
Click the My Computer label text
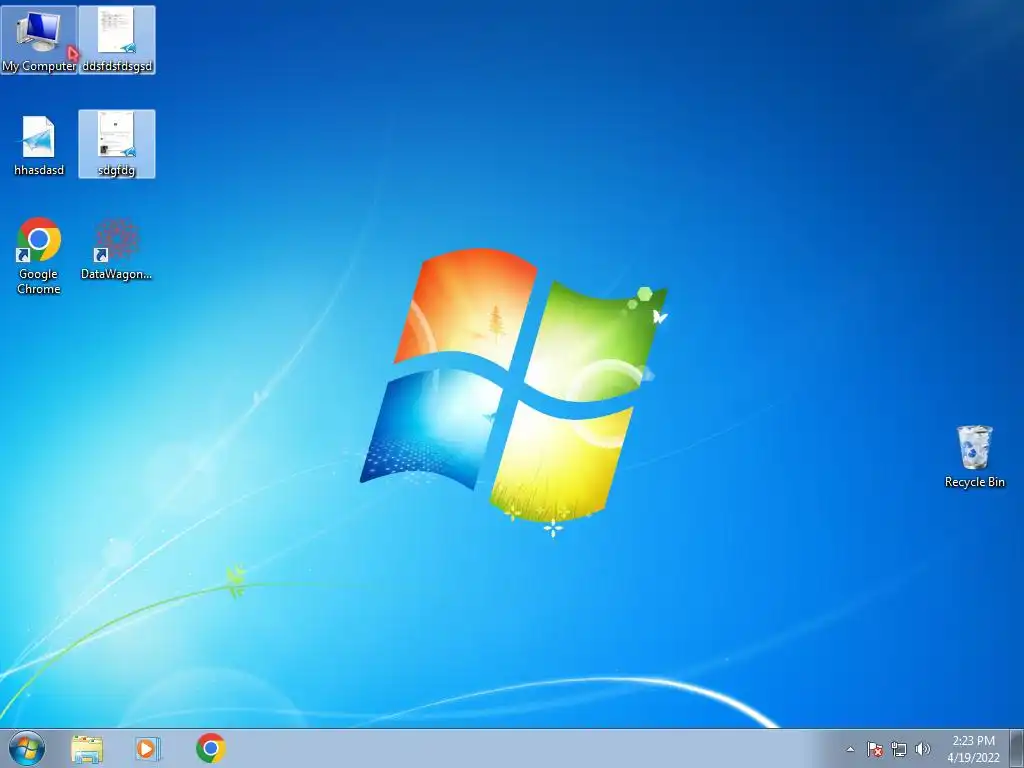39,66
